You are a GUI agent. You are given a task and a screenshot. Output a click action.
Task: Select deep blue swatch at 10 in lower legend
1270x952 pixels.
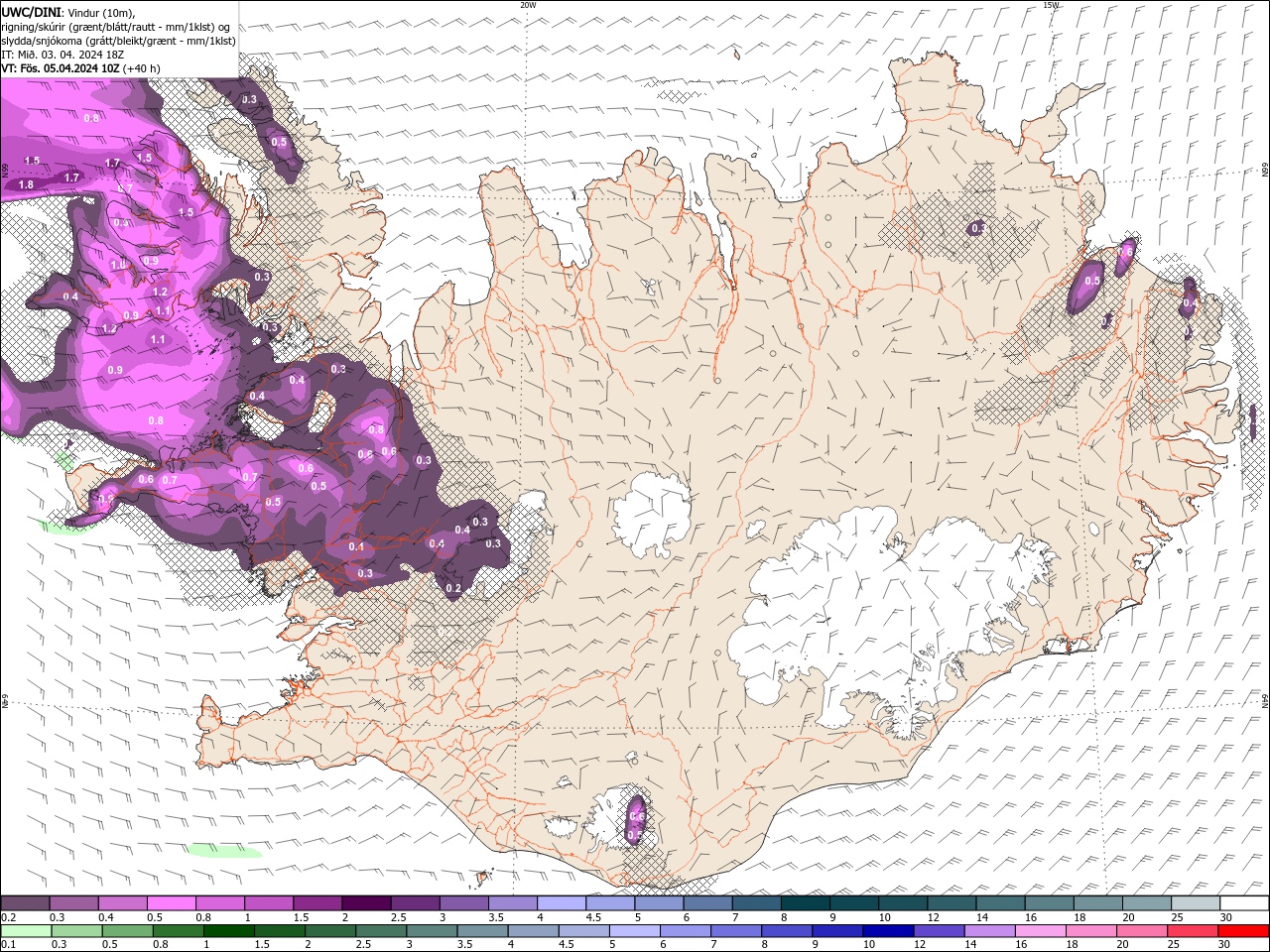click(x=887, y=930)
